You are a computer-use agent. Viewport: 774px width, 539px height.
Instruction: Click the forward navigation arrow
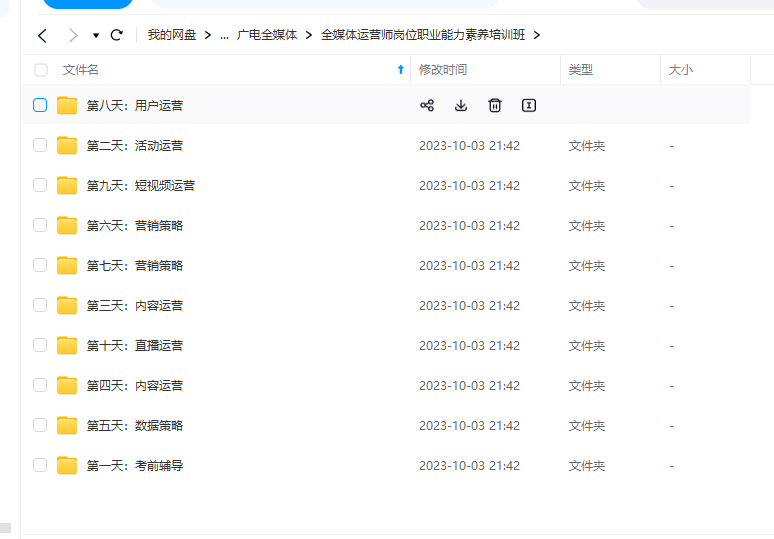click(72, 35)
